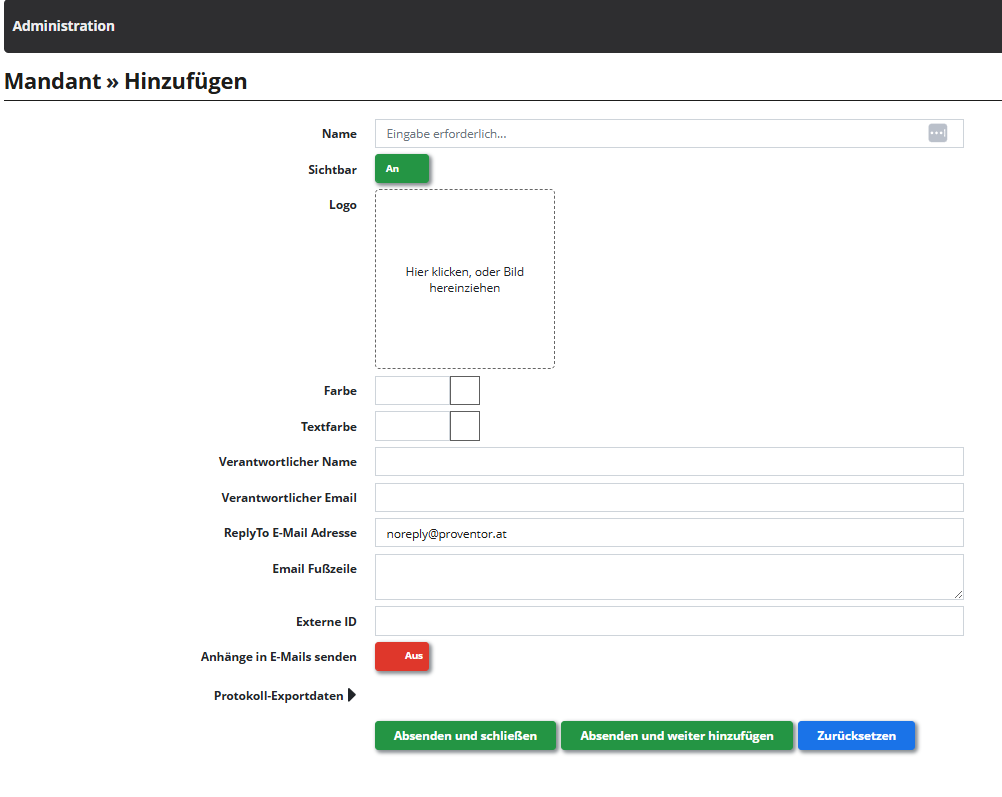1002x797 pixels.
Task: Grab the Email Fußzeile resize handle
Action: [958, 594]
